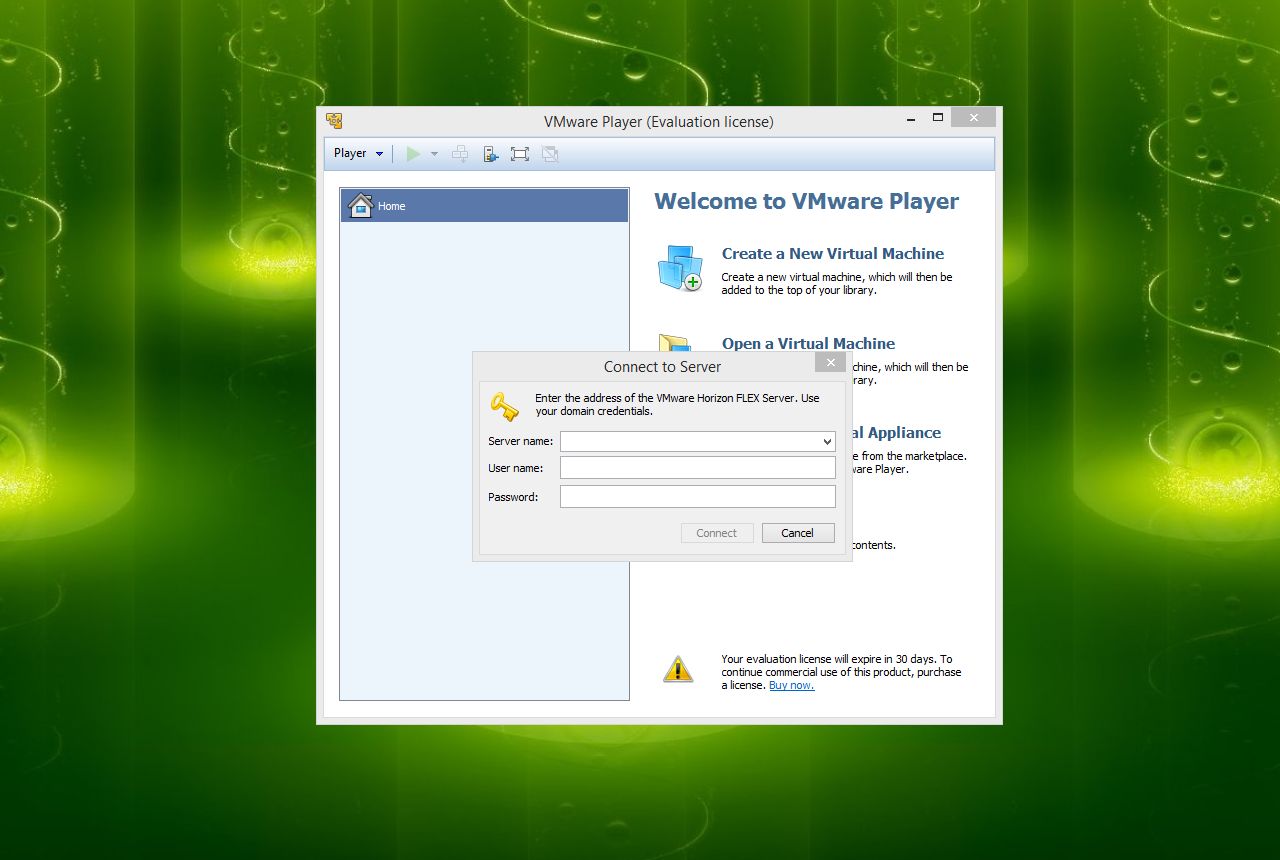Open Create a New Virtual Machine link
This screenshot has height=860, width=1280.
pyautogui.click(x=833, y=253)
